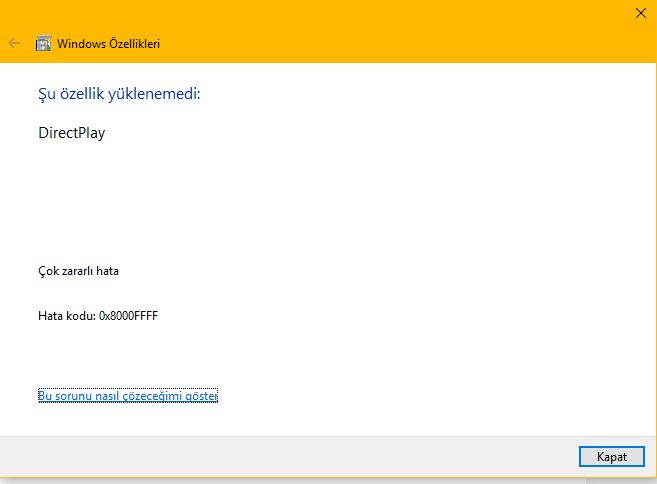Click the 'Şu özellik yüklenemedi:' heading
The width and height of the screenshot is (657, 484).
119,93
